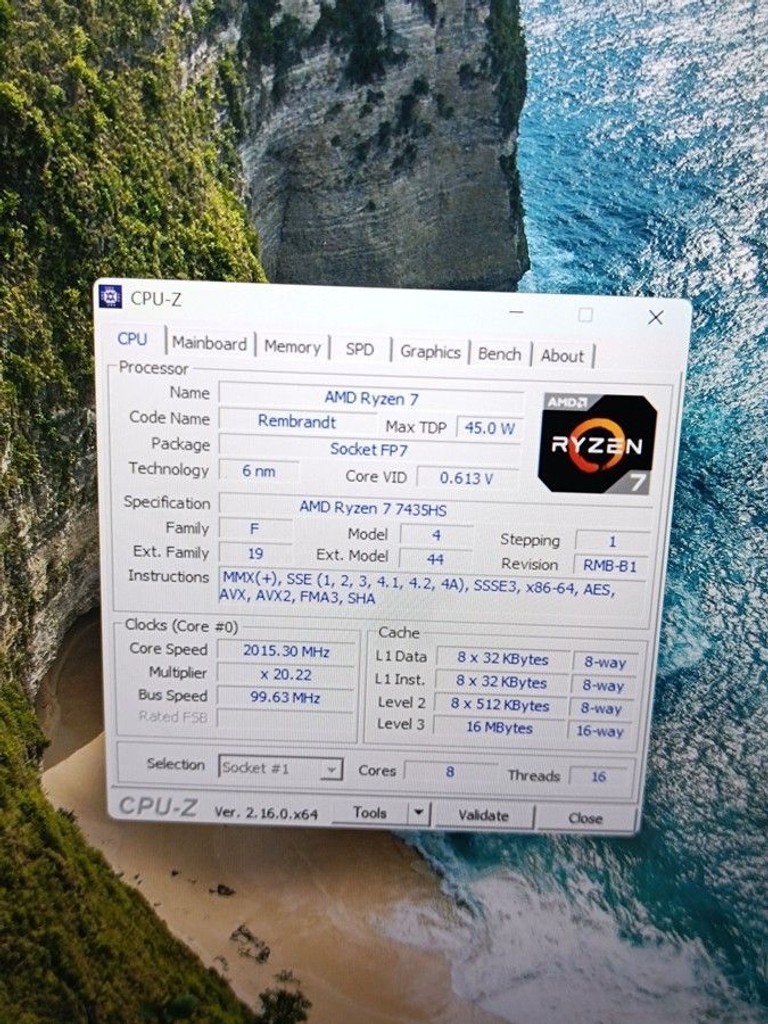768x1024 pixels.
Task: Click the Core Speed value 2015.30 MHz
Action: click(x=286, y=651)
